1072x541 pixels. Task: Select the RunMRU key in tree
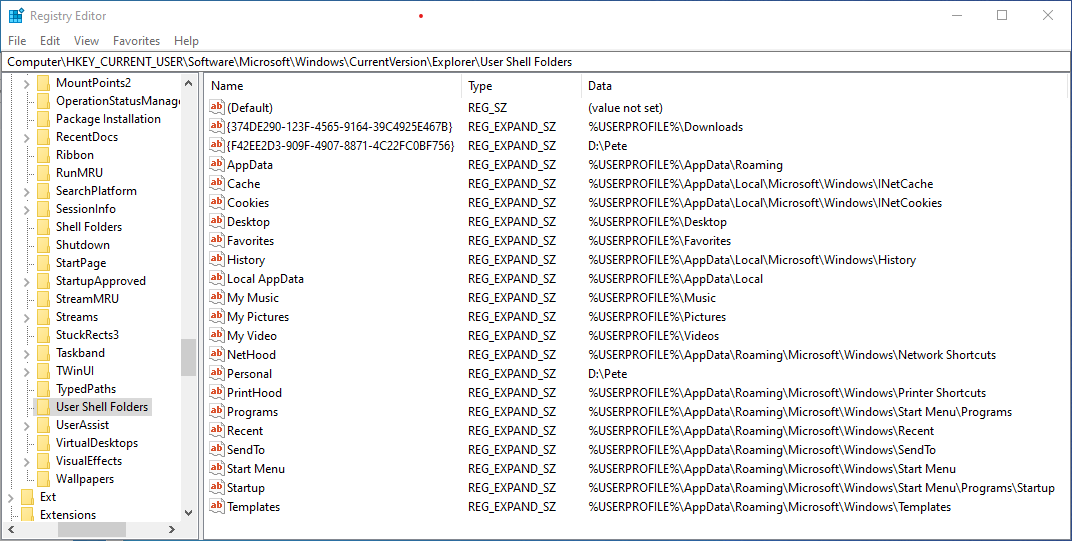point(79,172)
